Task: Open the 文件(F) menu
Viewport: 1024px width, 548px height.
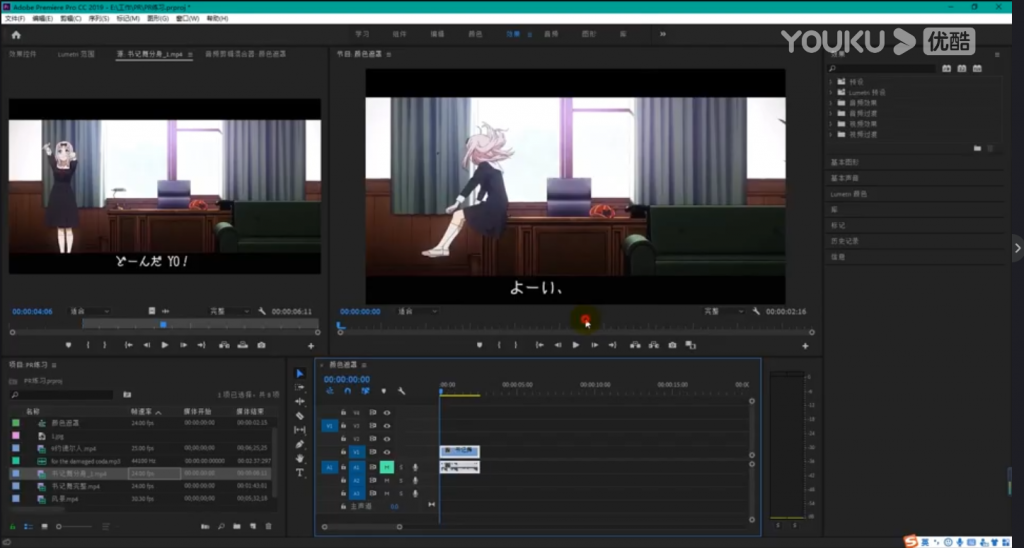Action: (15, 19)
